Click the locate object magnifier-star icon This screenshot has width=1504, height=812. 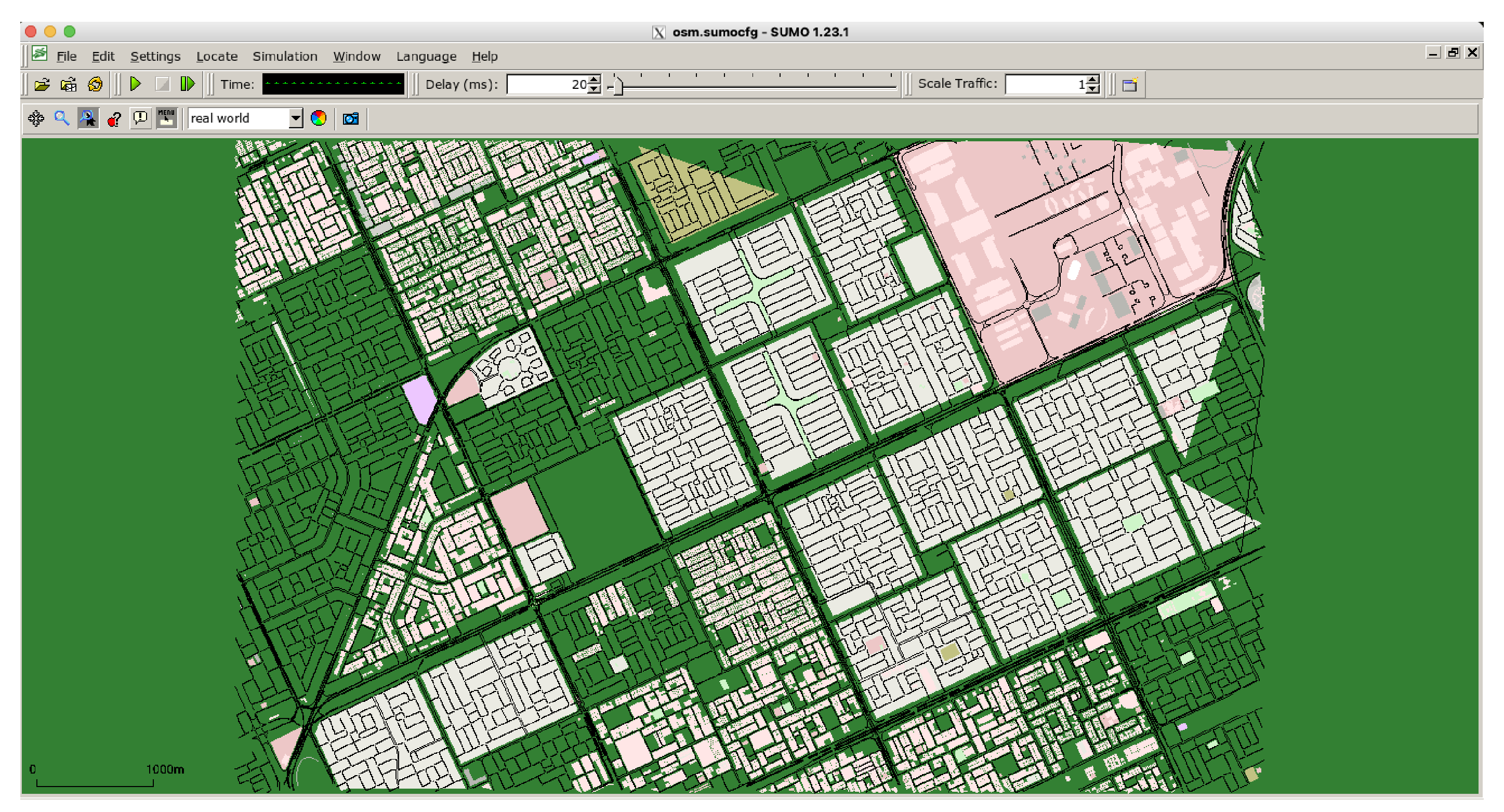88,118
